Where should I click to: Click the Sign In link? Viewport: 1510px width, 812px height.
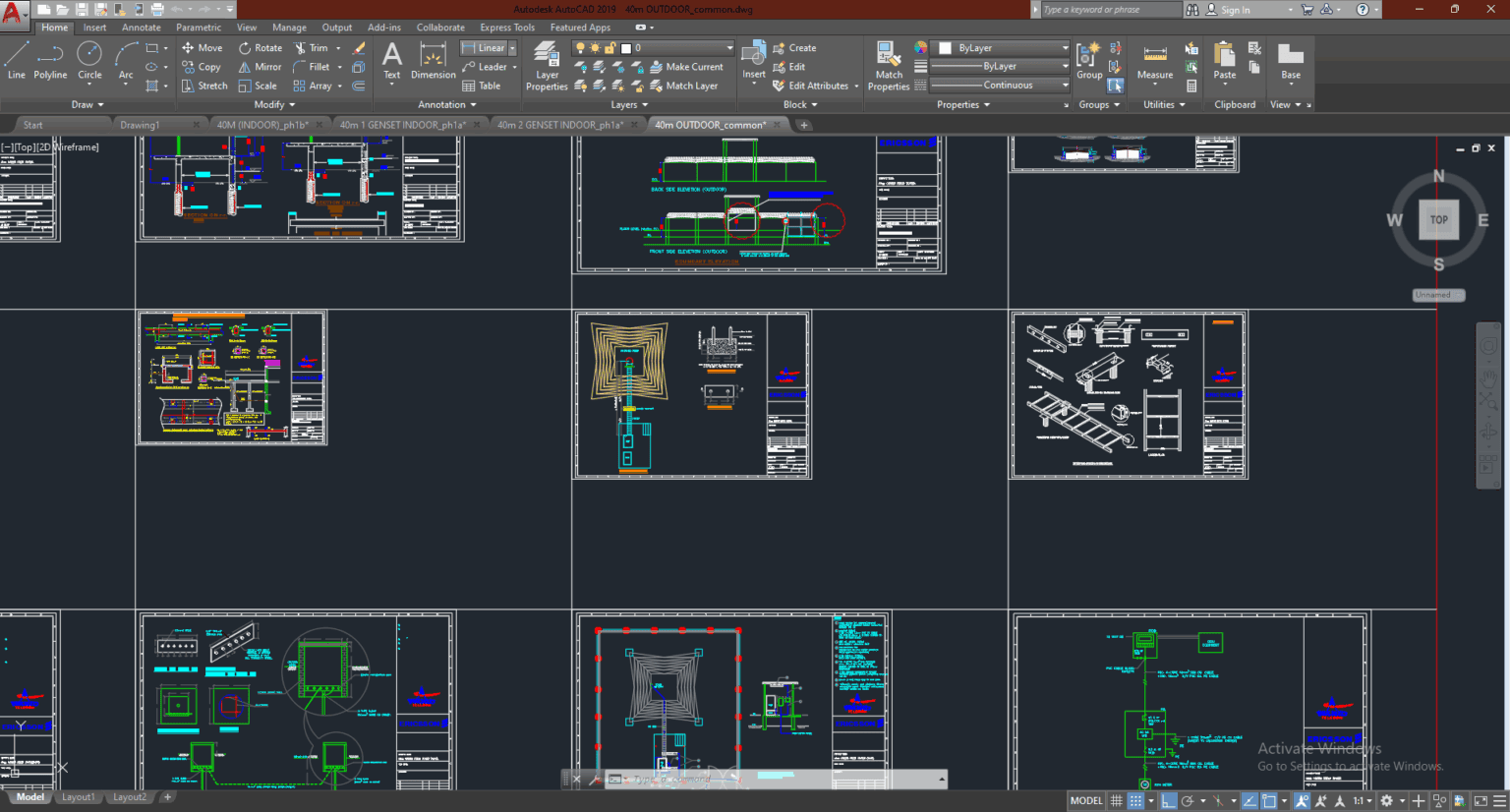tap(1235, 9)
